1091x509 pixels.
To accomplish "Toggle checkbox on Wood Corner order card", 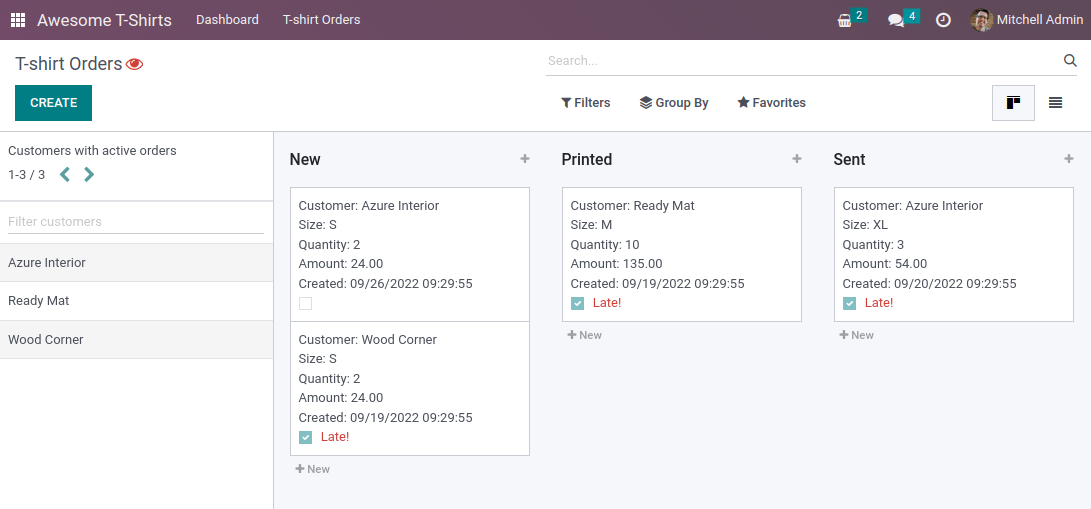I will tap(305, 438).
